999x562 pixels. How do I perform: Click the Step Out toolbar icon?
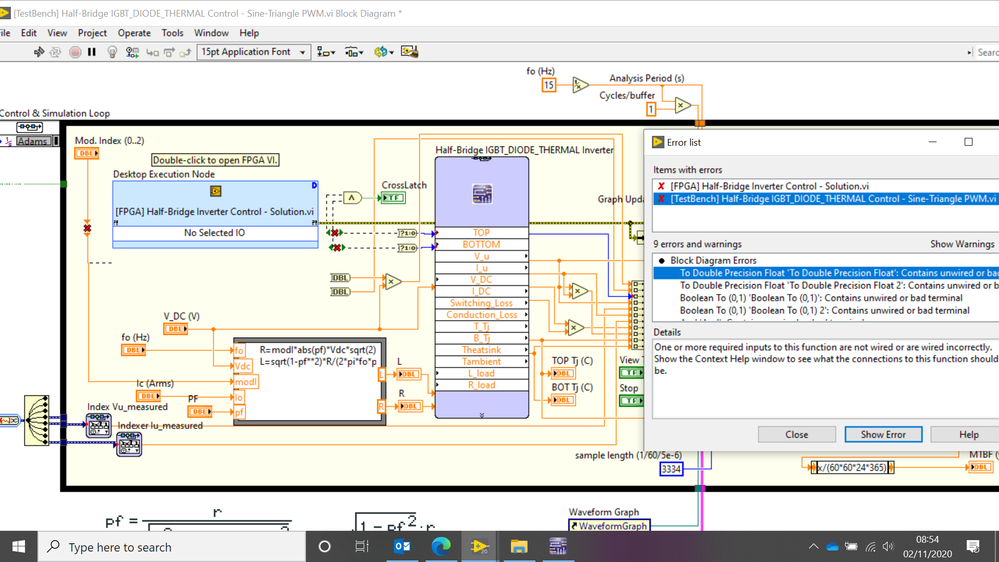[x=185, y=52]
